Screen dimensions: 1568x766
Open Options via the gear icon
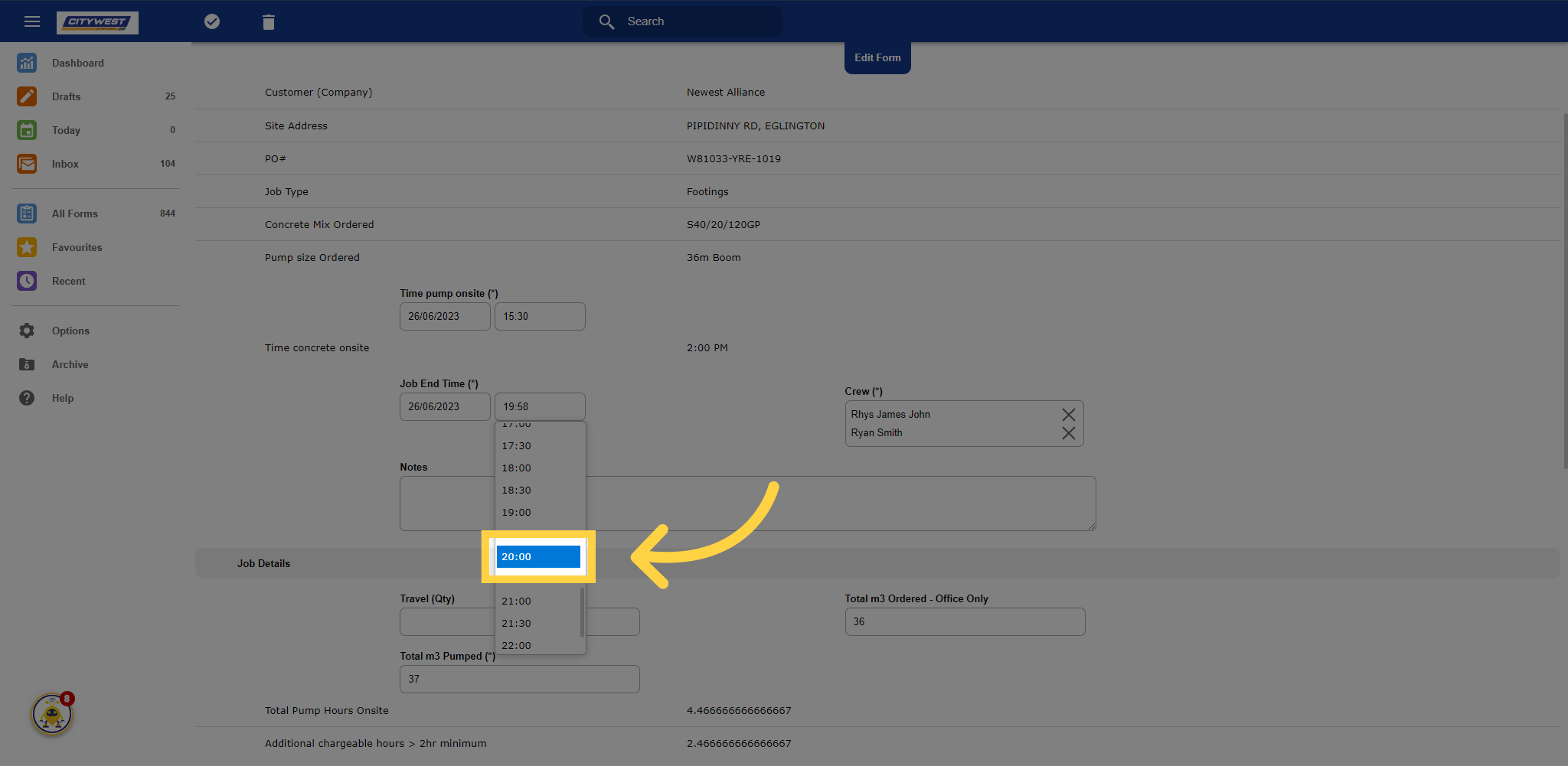[x=27, y=331]
